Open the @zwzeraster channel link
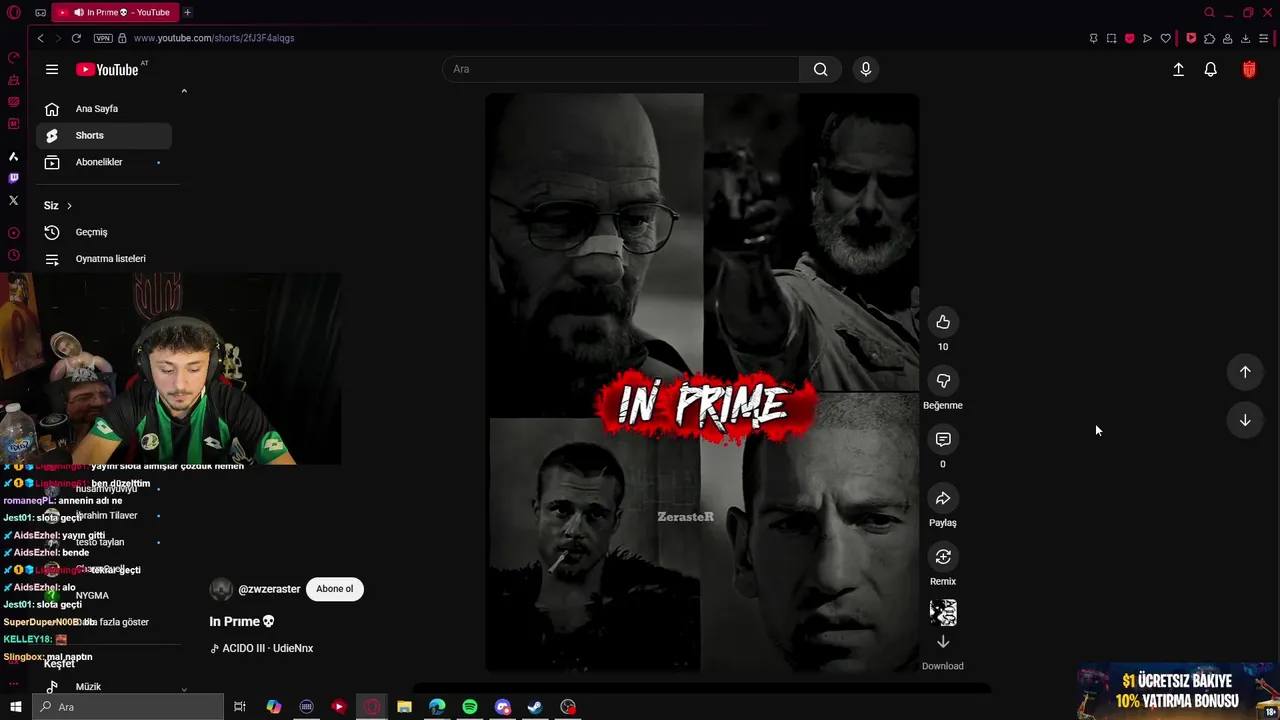The image size is (1280, 720). point(269,589)
